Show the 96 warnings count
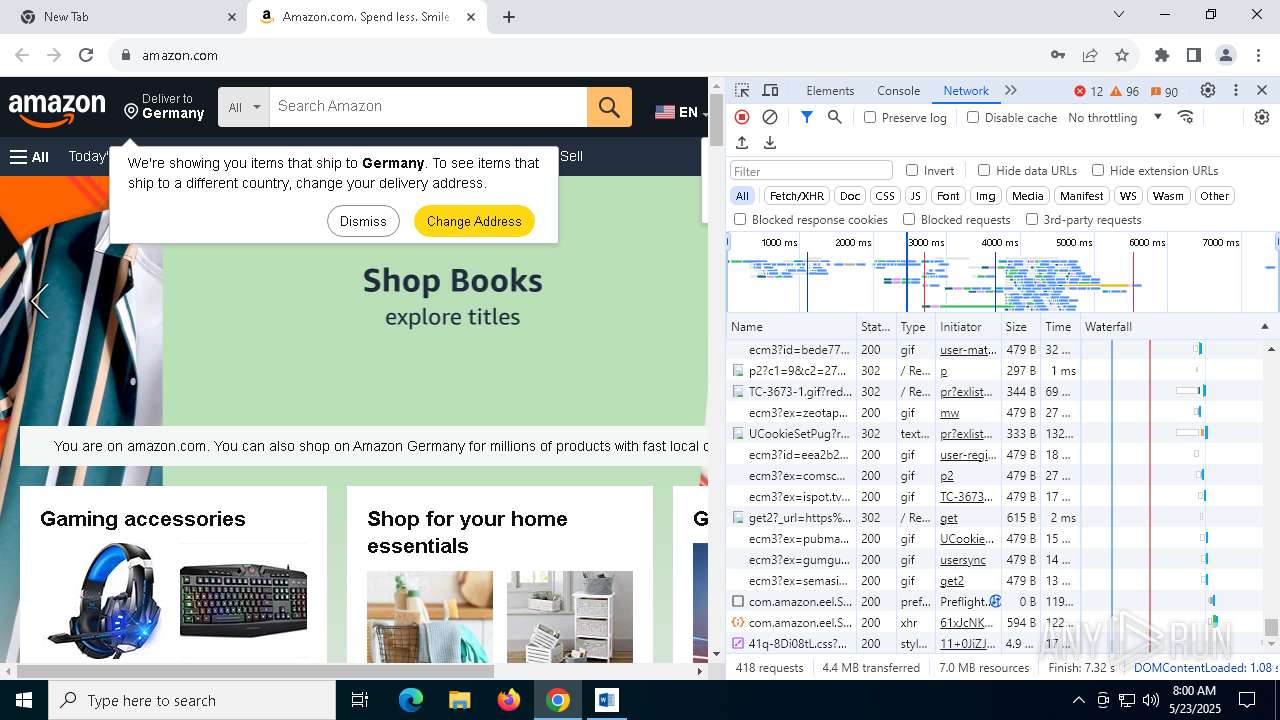The image size is (1280, 720). pos(1125,91)
